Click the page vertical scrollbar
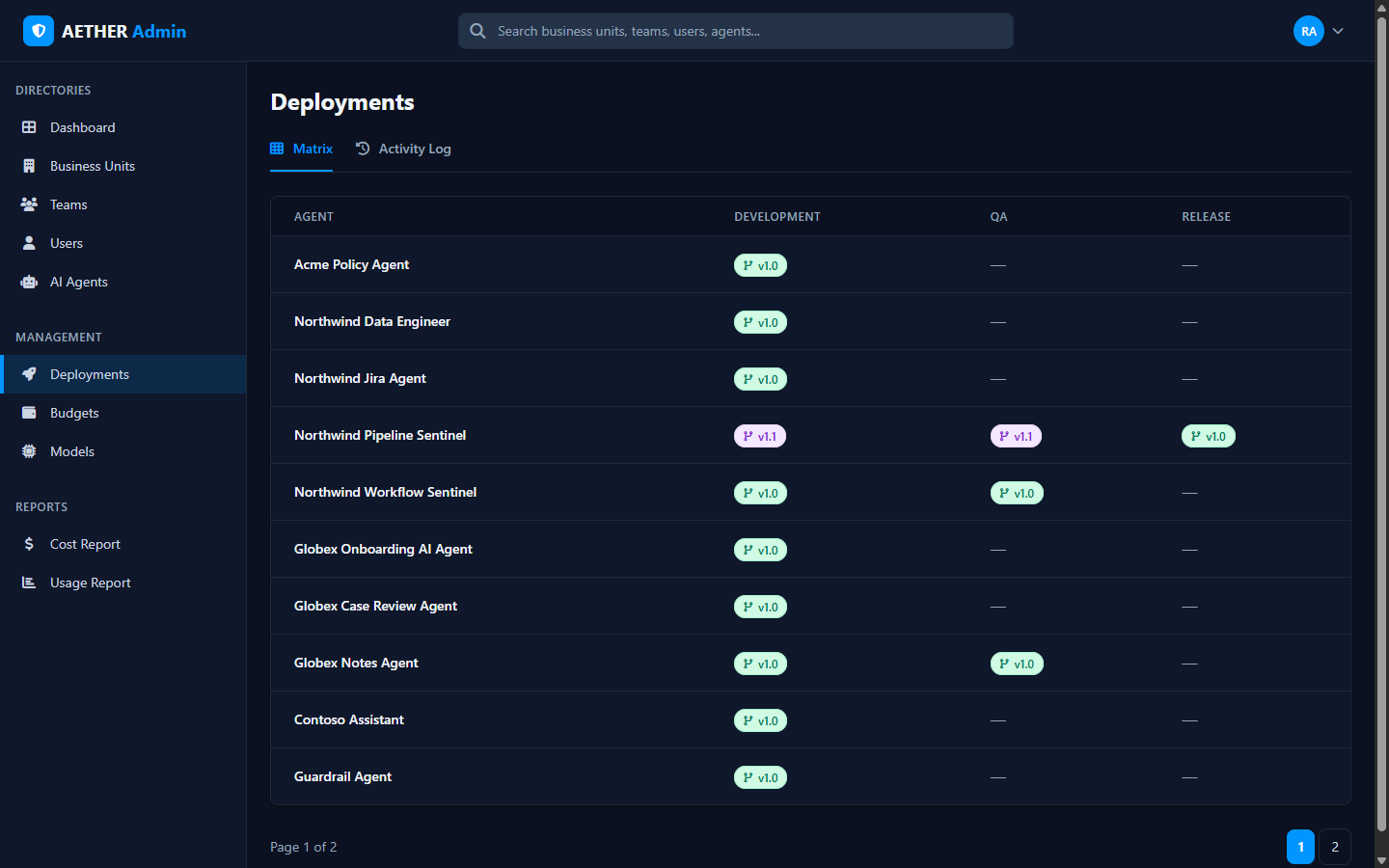This screenshot has height=868, width=1389. [1381, 424]
